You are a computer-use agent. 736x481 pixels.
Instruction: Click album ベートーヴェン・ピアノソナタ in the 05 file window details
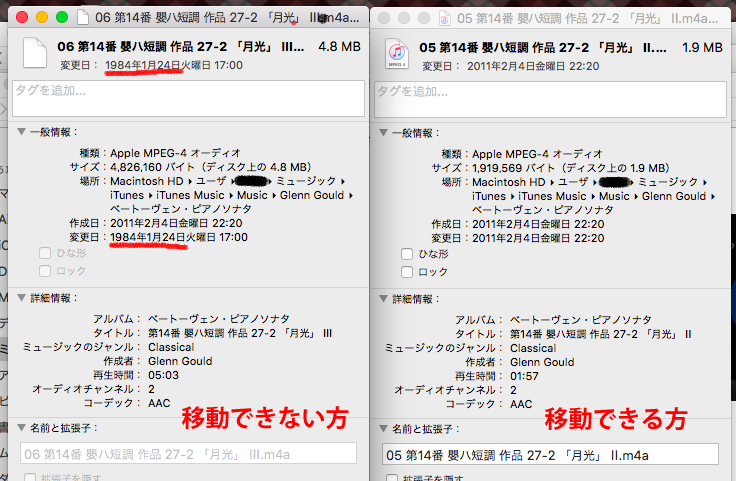(581, 320)
